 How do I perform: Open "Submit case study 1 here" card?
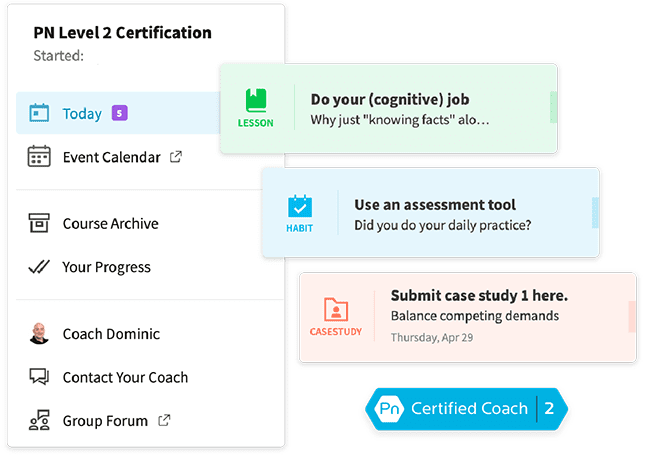478,296
